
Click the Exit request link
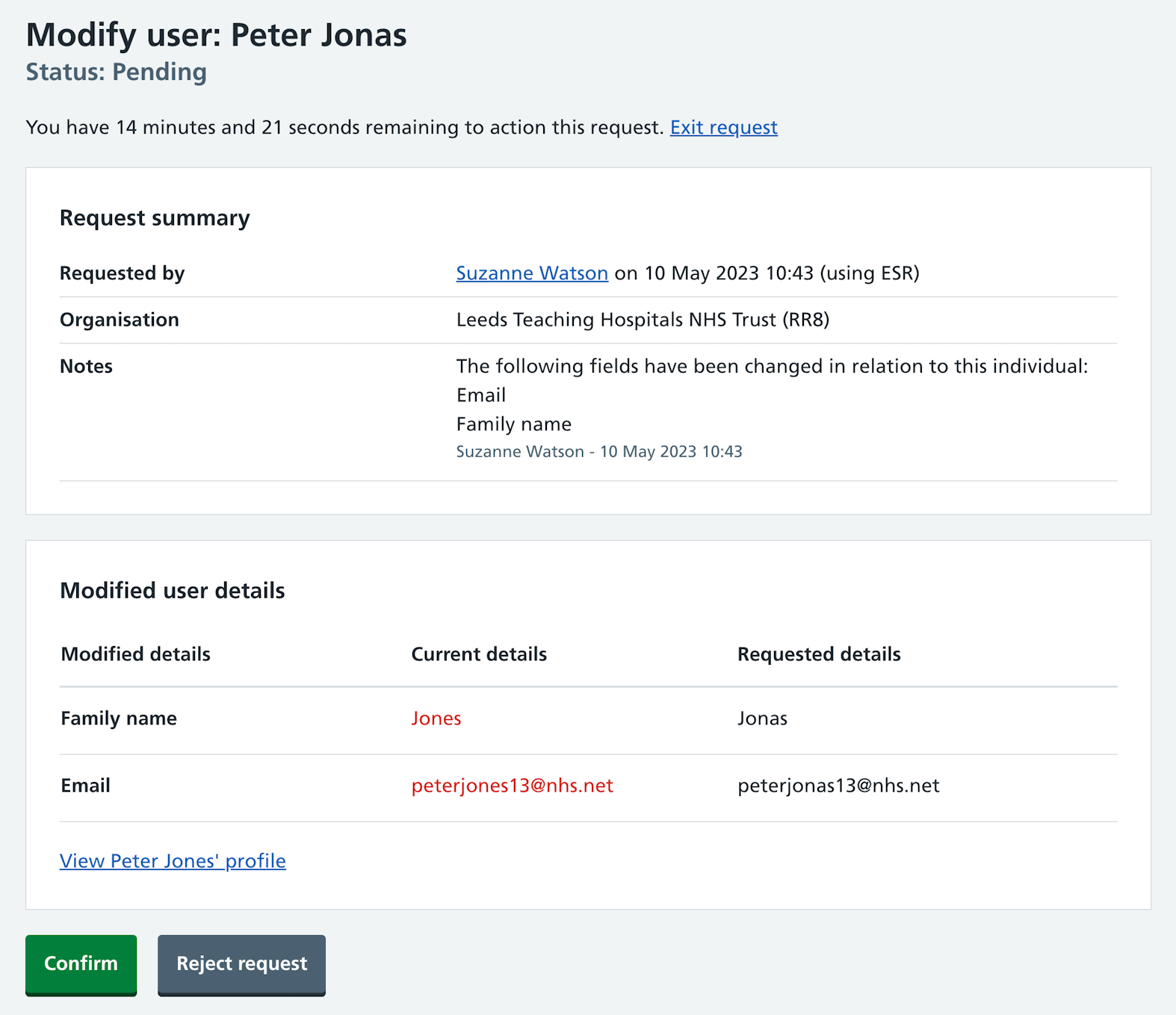pyautogui.click(x=723, y=128)
